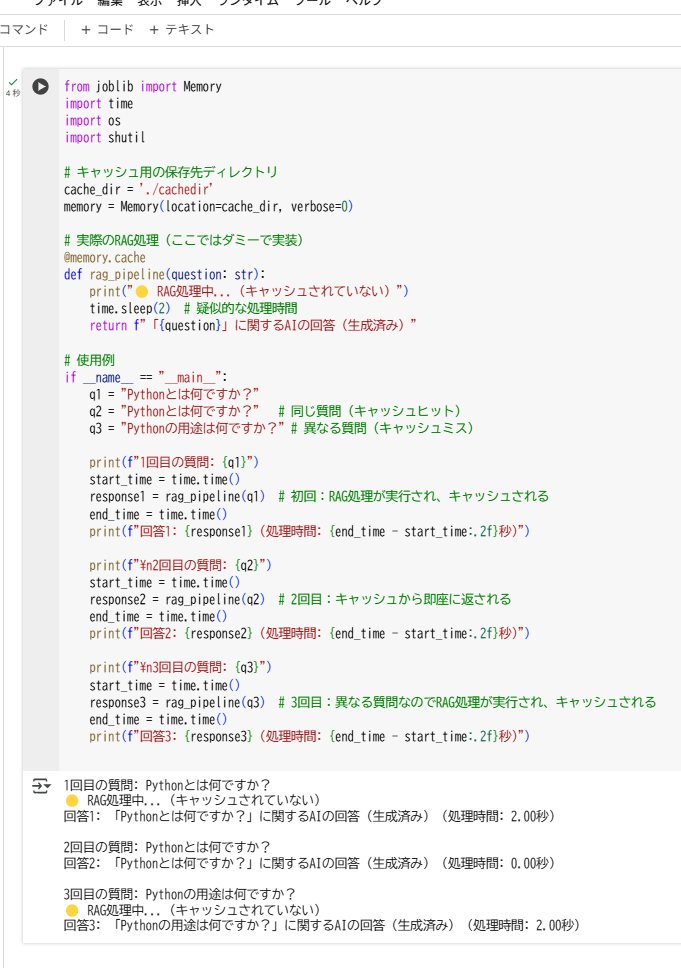Viewport: 681px width, 968px height.
Task: Click output line 1回目の質問: Pythonとは何ですか?
Action: pos(167,785)
